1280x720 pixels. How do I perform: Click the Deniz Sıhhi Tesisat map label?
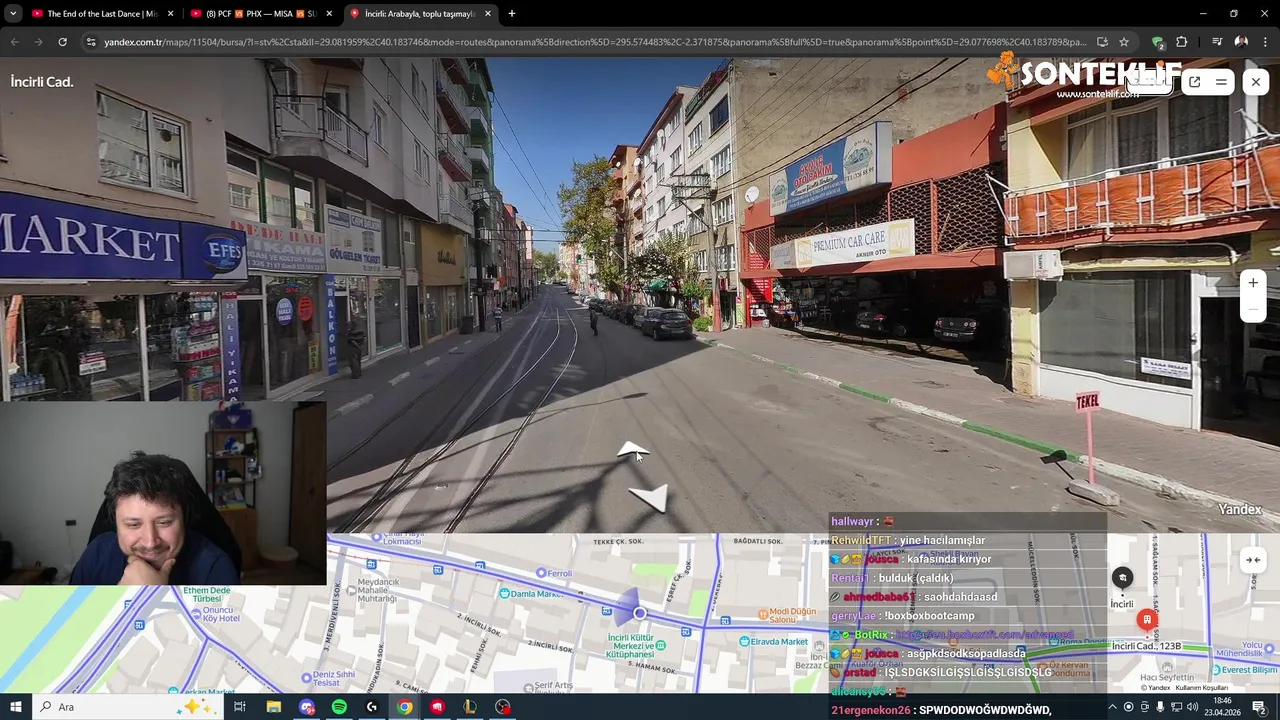tap(328, 678)
